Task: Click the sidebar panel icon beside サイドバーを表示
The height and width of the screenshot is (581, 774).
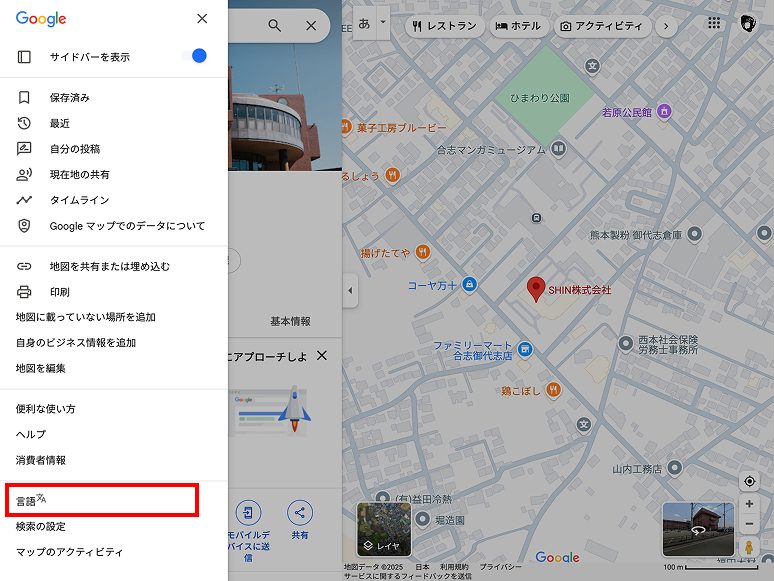Action: 24,57
